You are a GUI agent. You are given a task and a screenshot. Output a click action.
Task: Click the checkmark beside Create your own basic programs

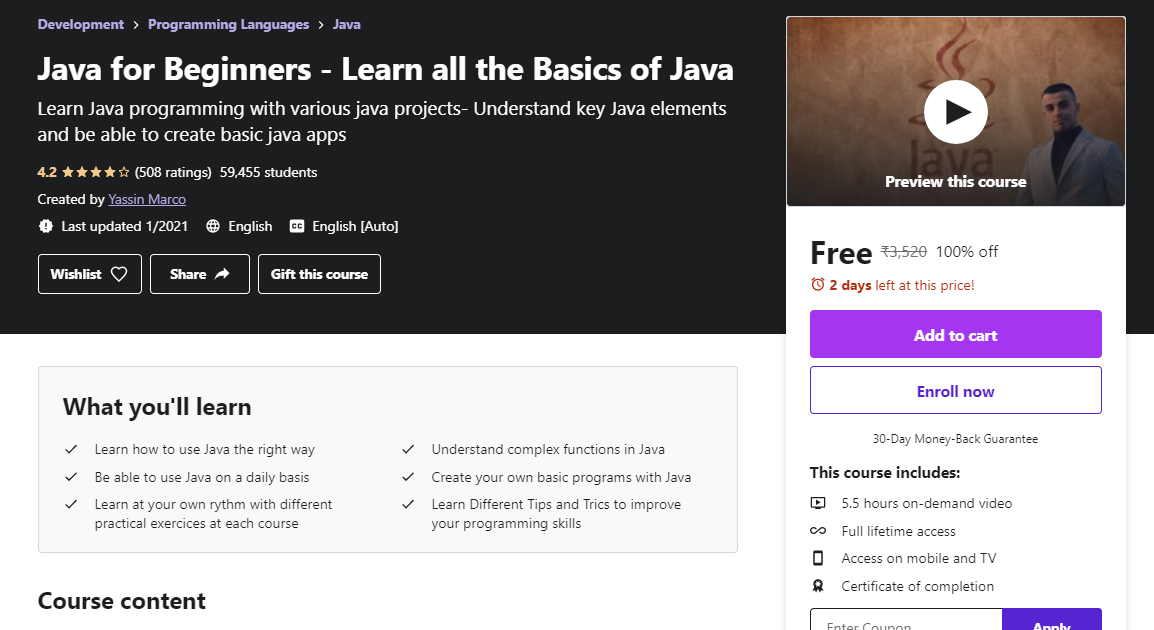click(x=408, y=477)
